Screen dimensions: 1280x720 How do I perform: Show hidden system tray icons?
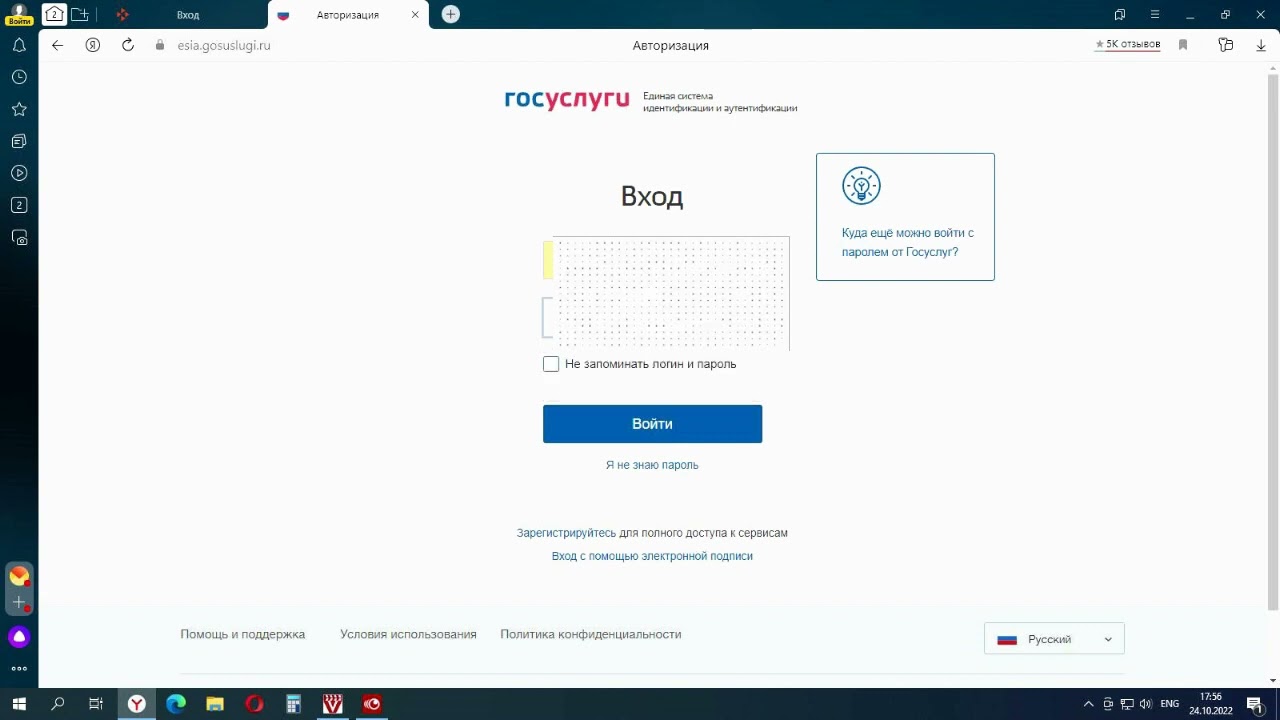click(x=1089, y=704)
